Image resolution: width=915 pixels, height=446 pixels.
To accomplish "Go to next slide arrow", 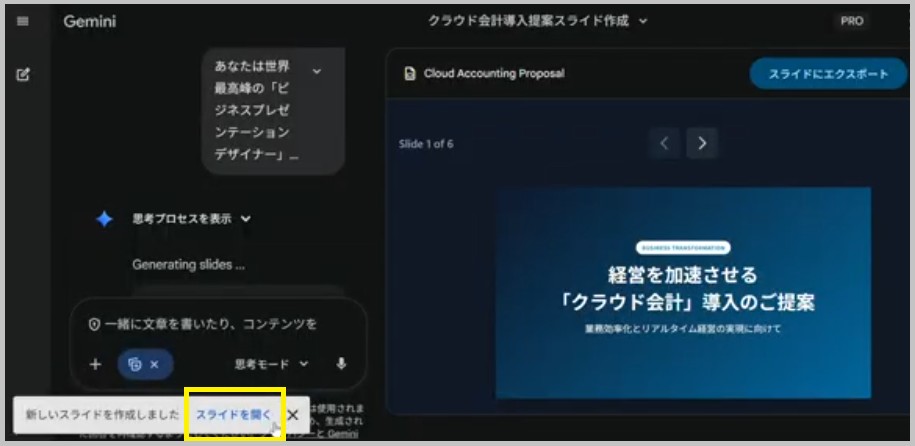I will click(702, 143).
